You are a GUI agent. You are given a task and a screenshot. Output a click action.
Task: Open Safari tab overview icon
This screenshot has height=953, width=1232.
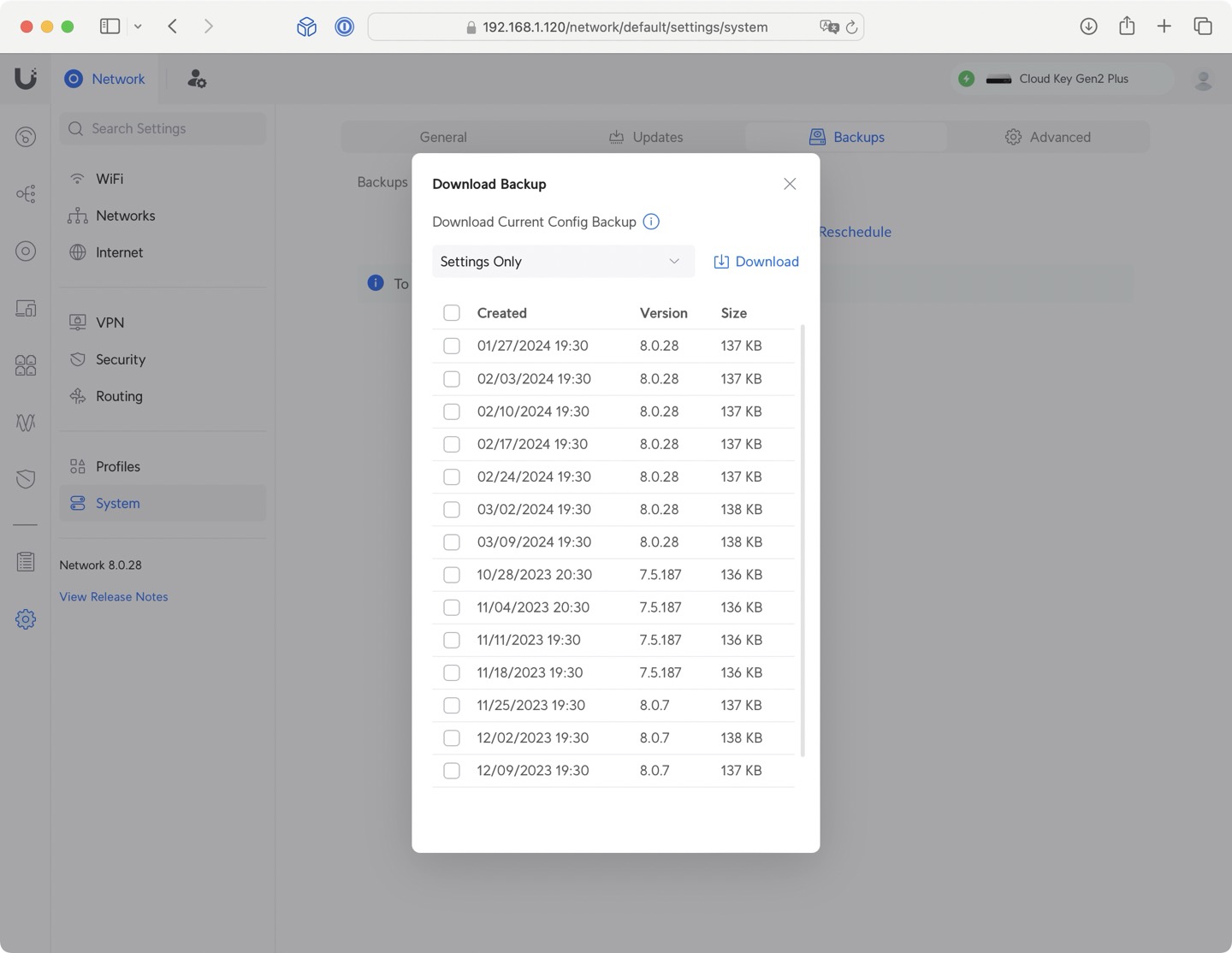[x=1203, y=27]
